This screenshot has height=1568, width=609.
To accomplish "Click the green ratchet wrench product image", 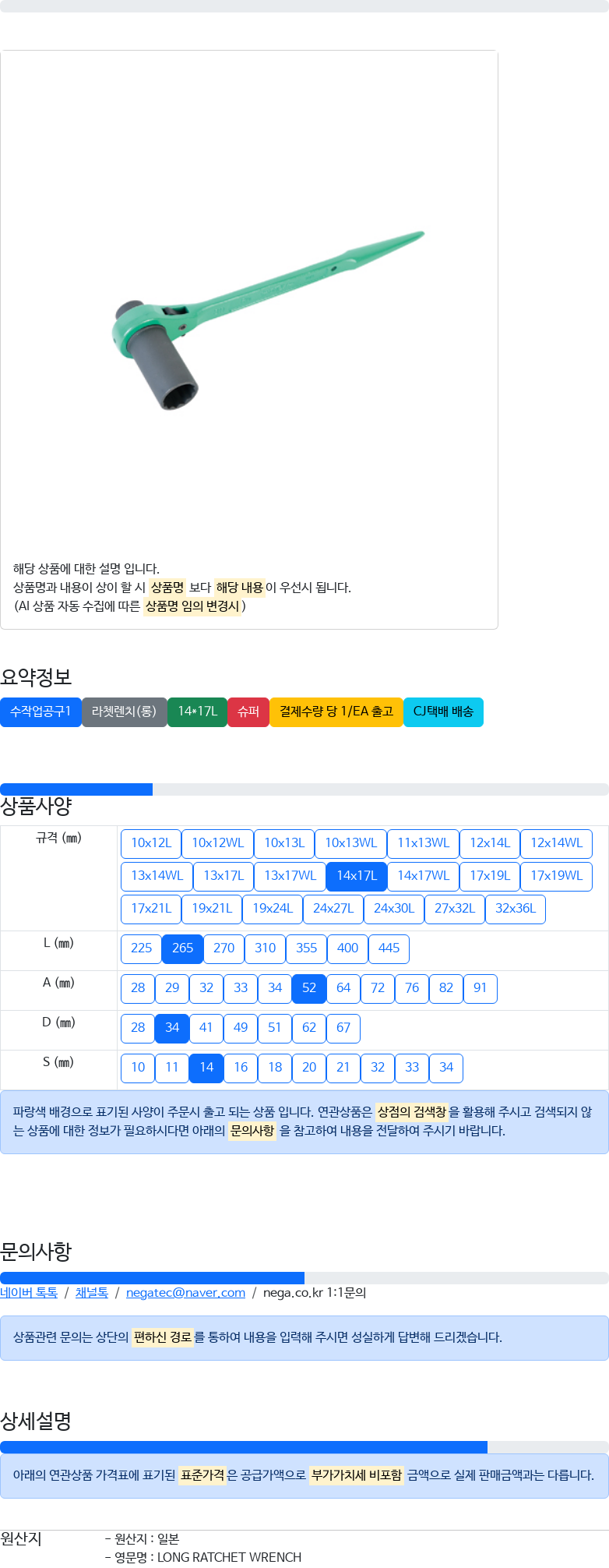I will pyautogui.click(x=267, y=320).
